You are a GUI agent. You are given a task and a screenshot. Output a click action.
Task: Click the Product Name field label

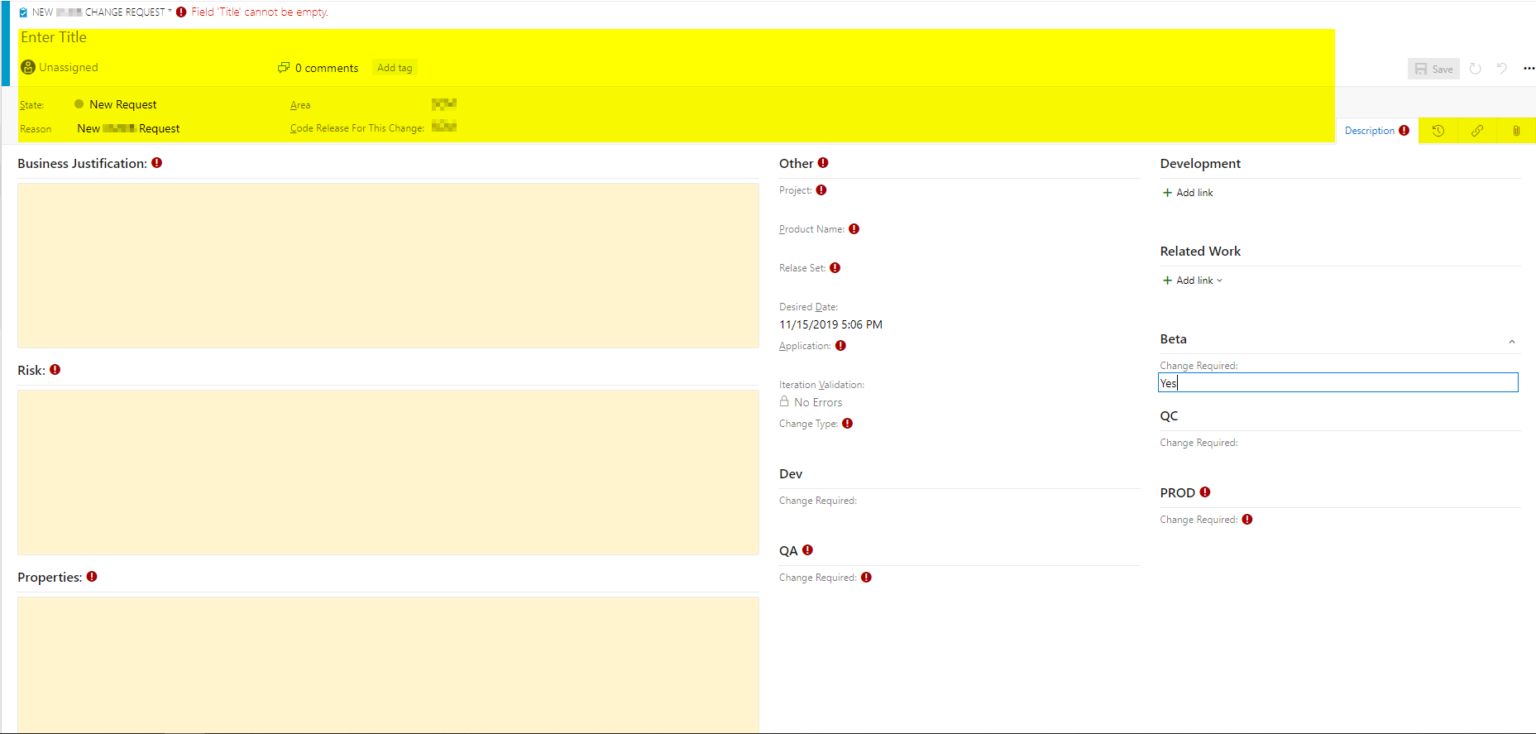pyautogui.click(x=812, y=229)
